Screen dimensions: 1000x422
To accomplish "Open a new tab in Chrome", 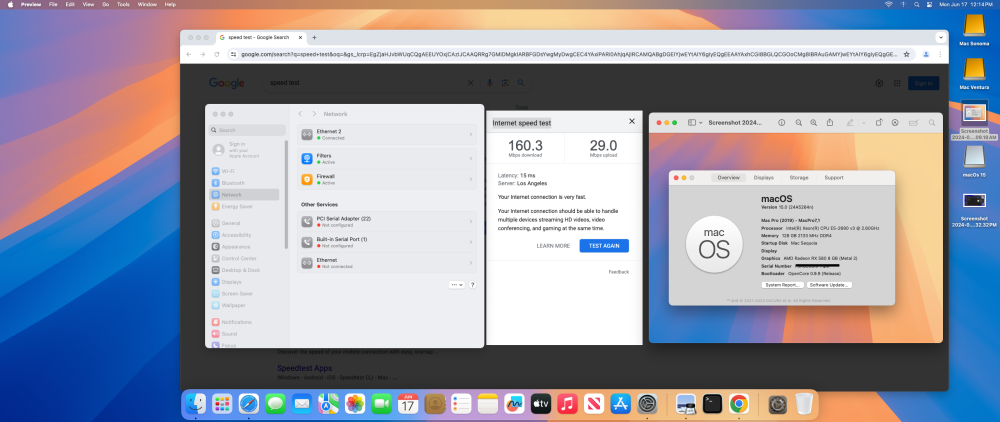I will coord(314,38).
